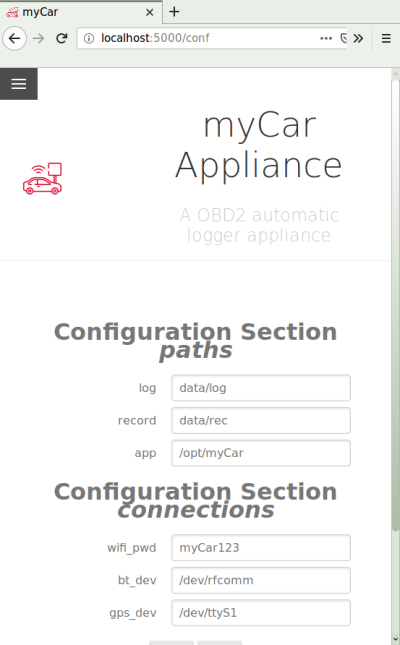Edit the record path field
The width and height of the screenshot is (400, 645).
261,420
